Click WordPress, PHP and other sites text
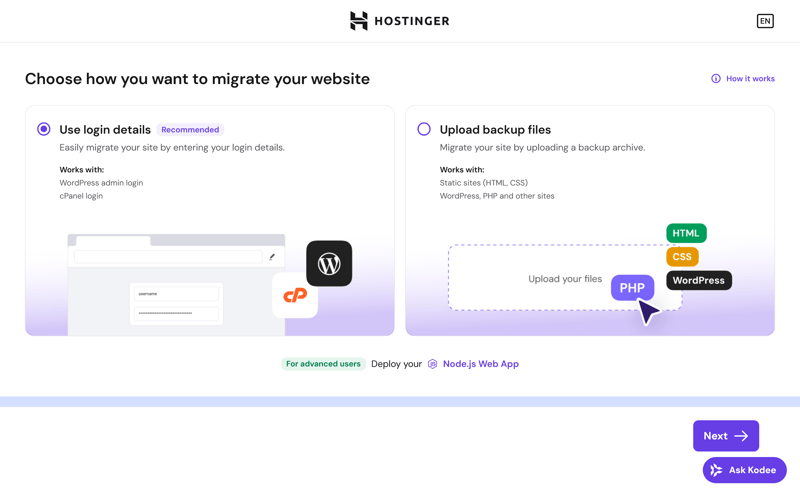This screenshot has width=800, height=491. pos(497,196)
